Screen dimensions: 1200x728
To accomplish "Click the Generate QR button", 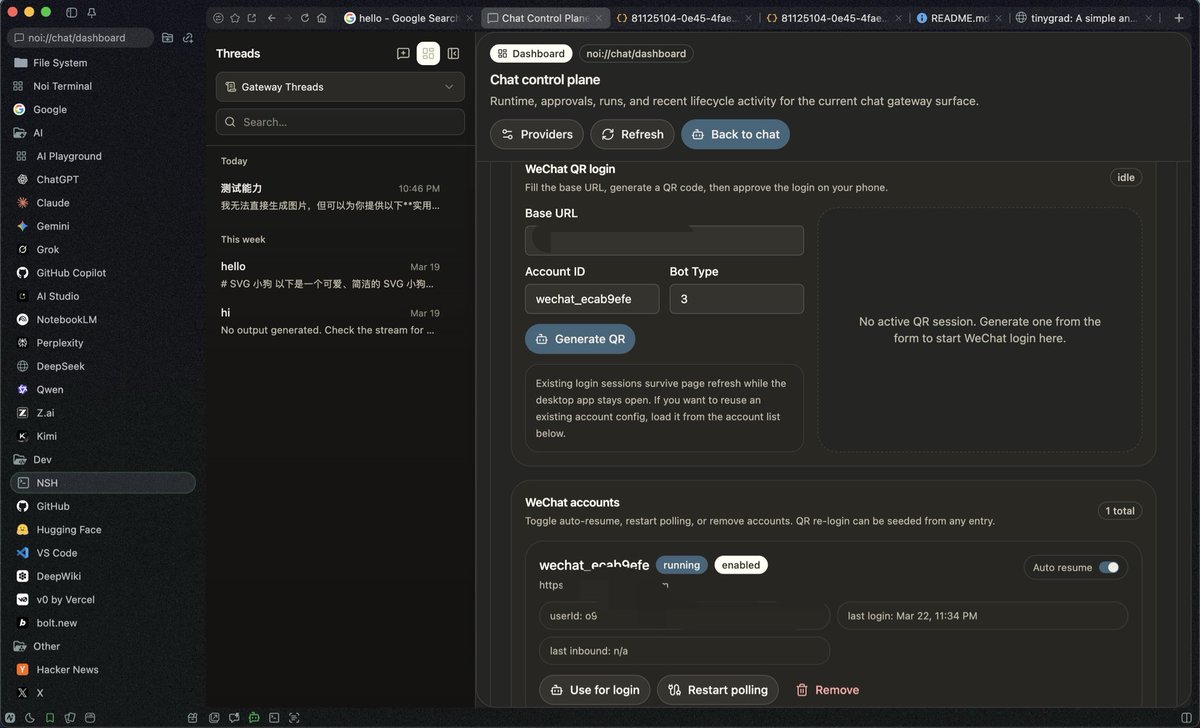I will click(580, 339).
